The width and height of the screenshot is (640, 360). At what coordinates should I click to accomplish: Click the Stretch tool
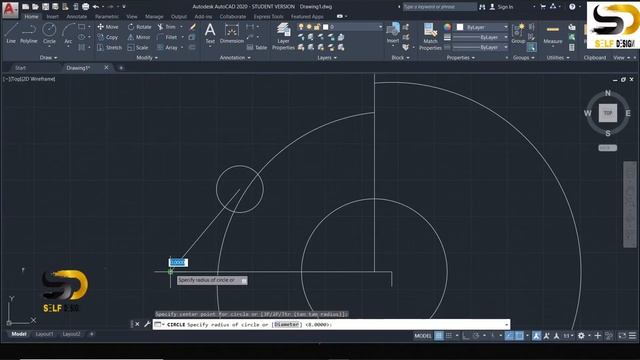(109, 47)
